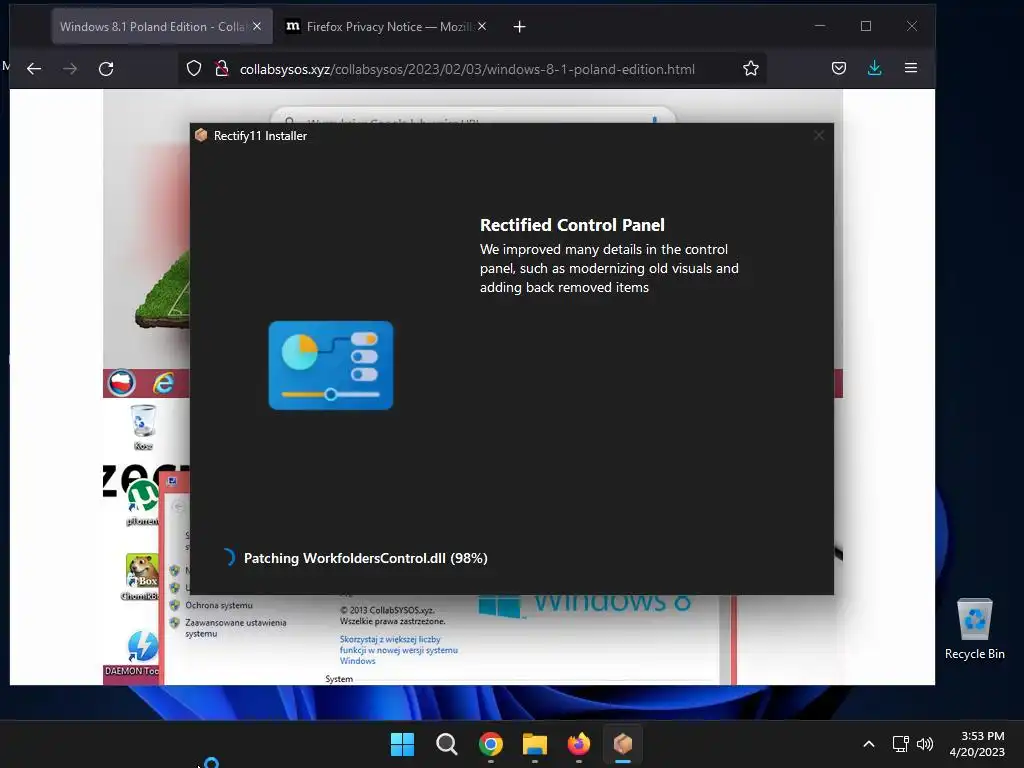Maximize the Firefox window

pos(866,26)
